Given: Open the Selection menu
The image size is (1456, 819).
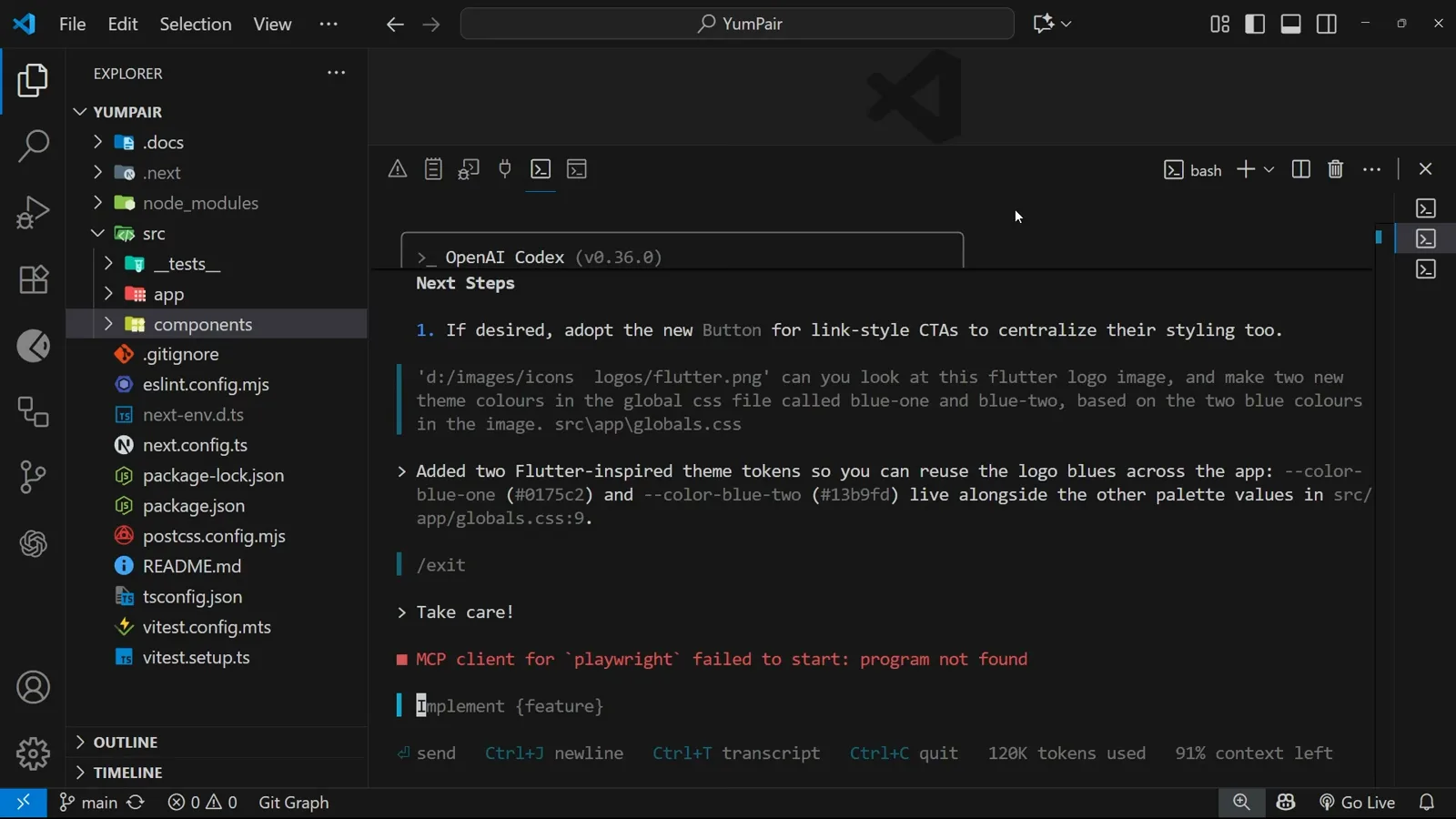Looking at the screenshot, I should [196, 24].
